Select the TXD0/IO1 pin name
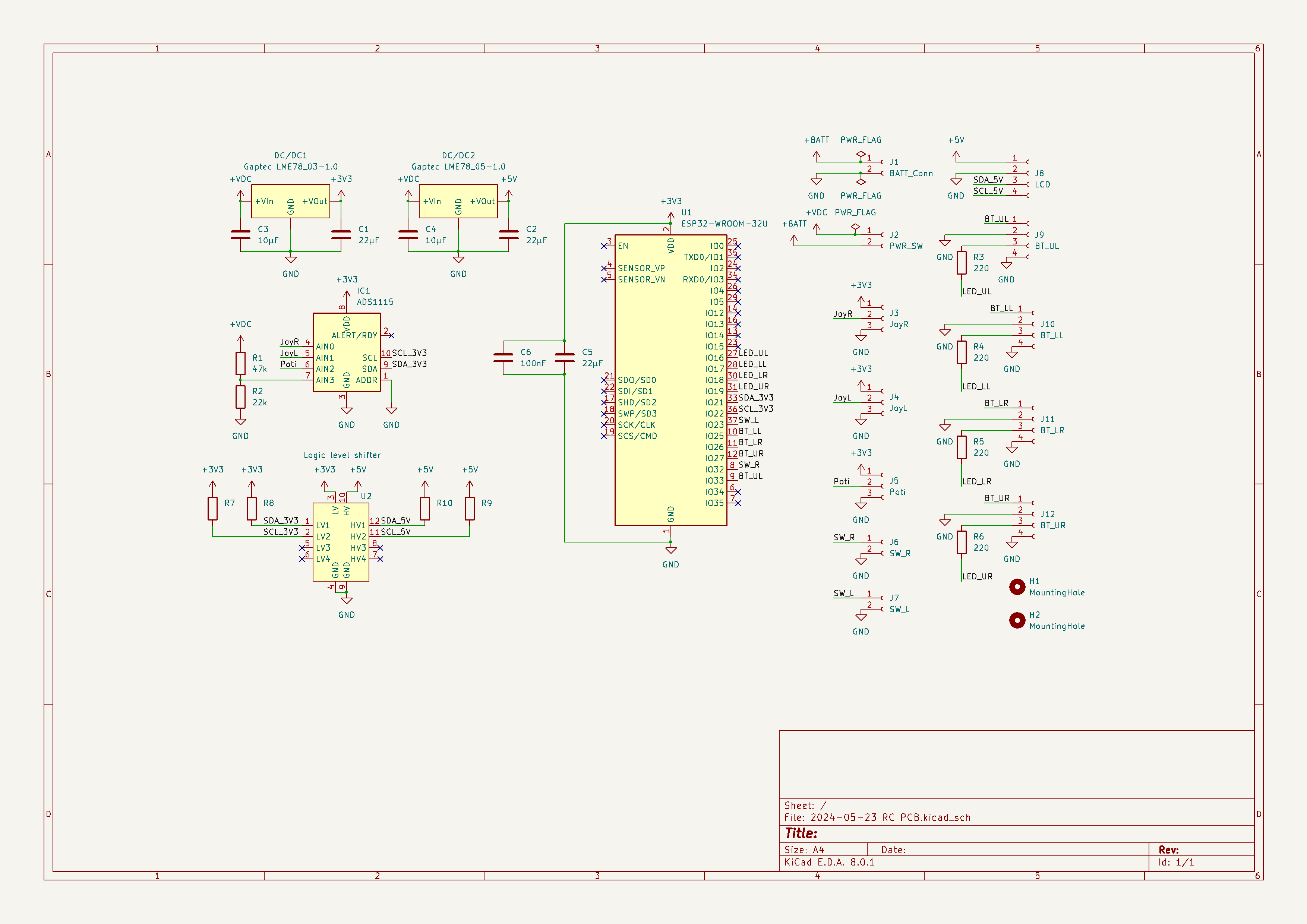Image resolution: width=1307 pixels, height=924 pixels. pyautogui.click(x=704, y=257)
